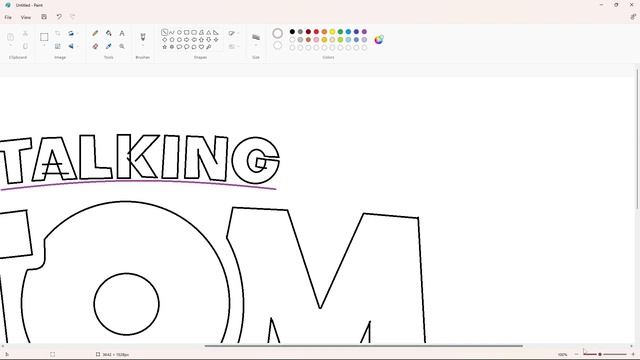Image resolution: width=640 pixels, height=360 pixels.
Task: Click the Resize and skew icon
Action: click(x=58, y=46)
